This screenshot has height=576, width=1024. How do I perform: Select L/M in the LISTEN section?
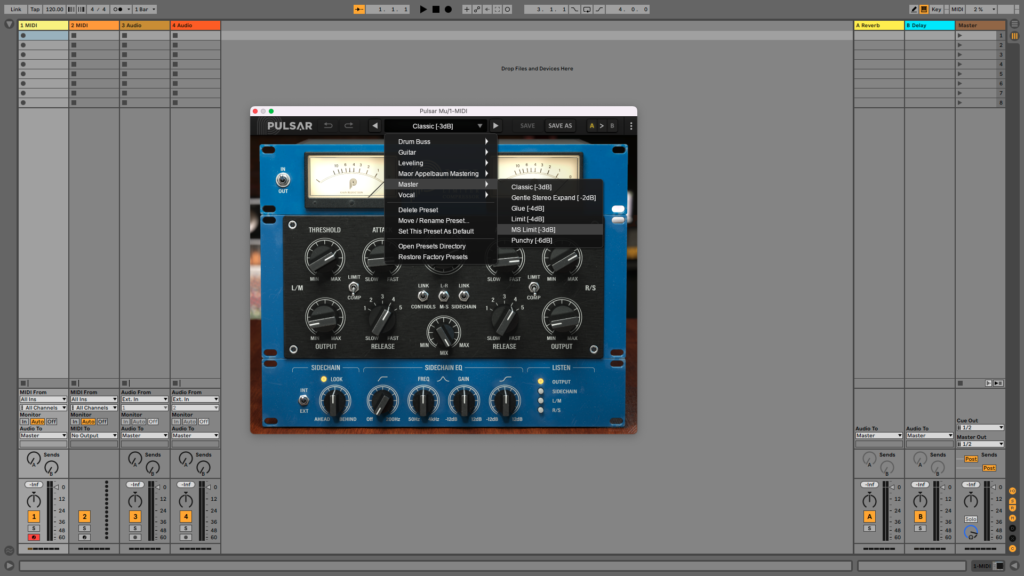tap(541, 401)
